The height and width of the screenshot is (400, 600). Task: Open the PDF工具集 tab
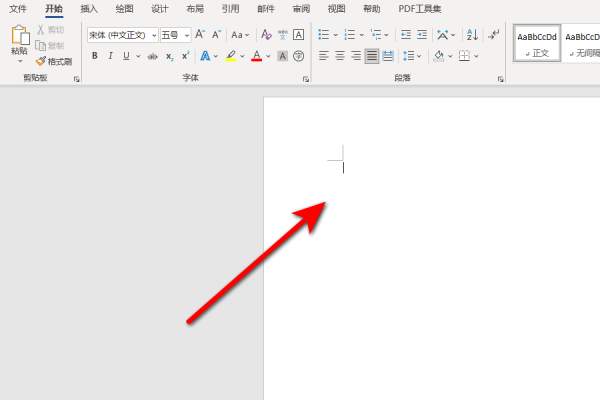click(420, 9)
